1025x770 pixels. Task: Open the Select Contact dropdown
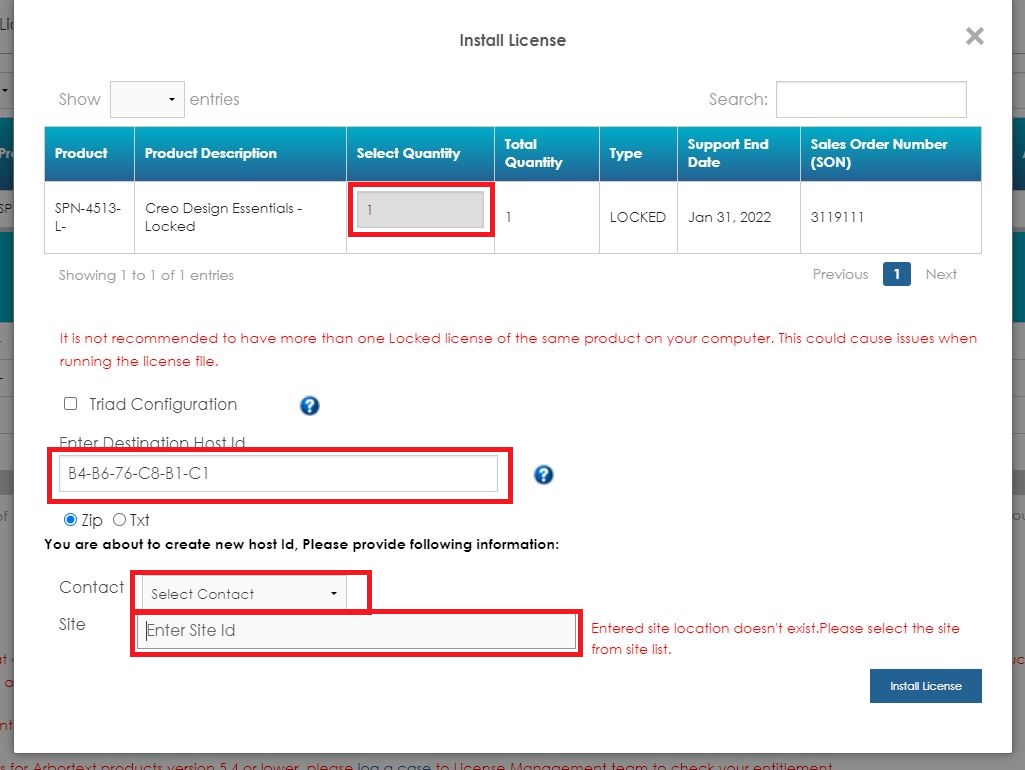(244, 594)
